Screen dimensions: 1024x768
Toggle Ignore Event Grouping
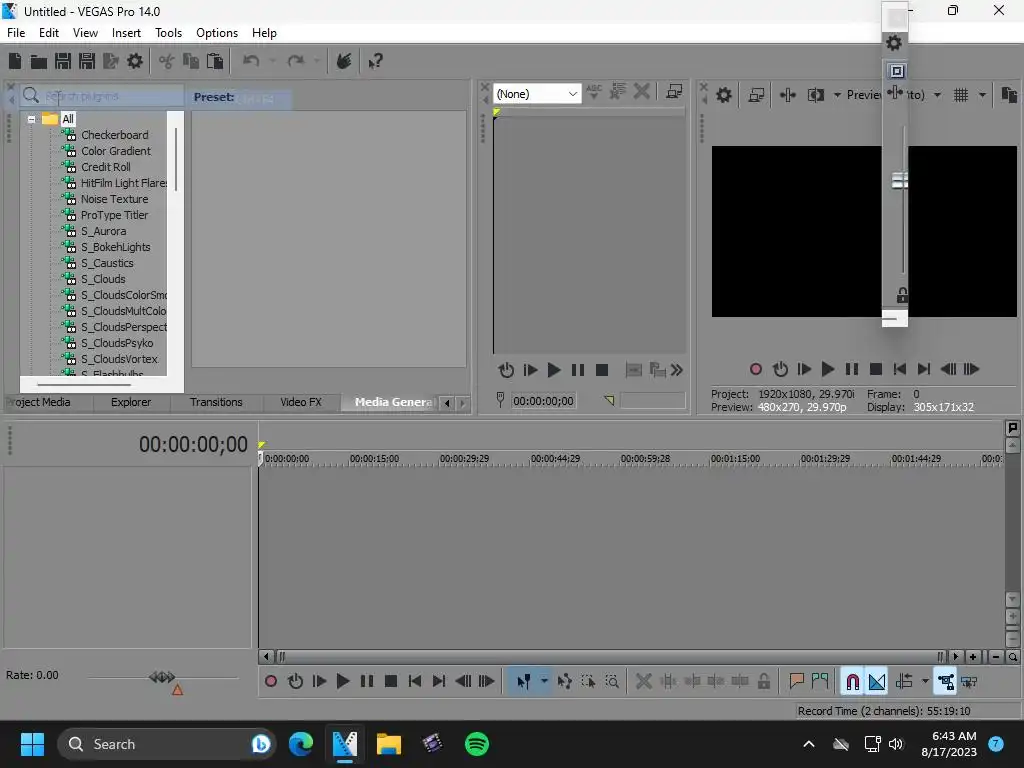[x=969, y=682]
